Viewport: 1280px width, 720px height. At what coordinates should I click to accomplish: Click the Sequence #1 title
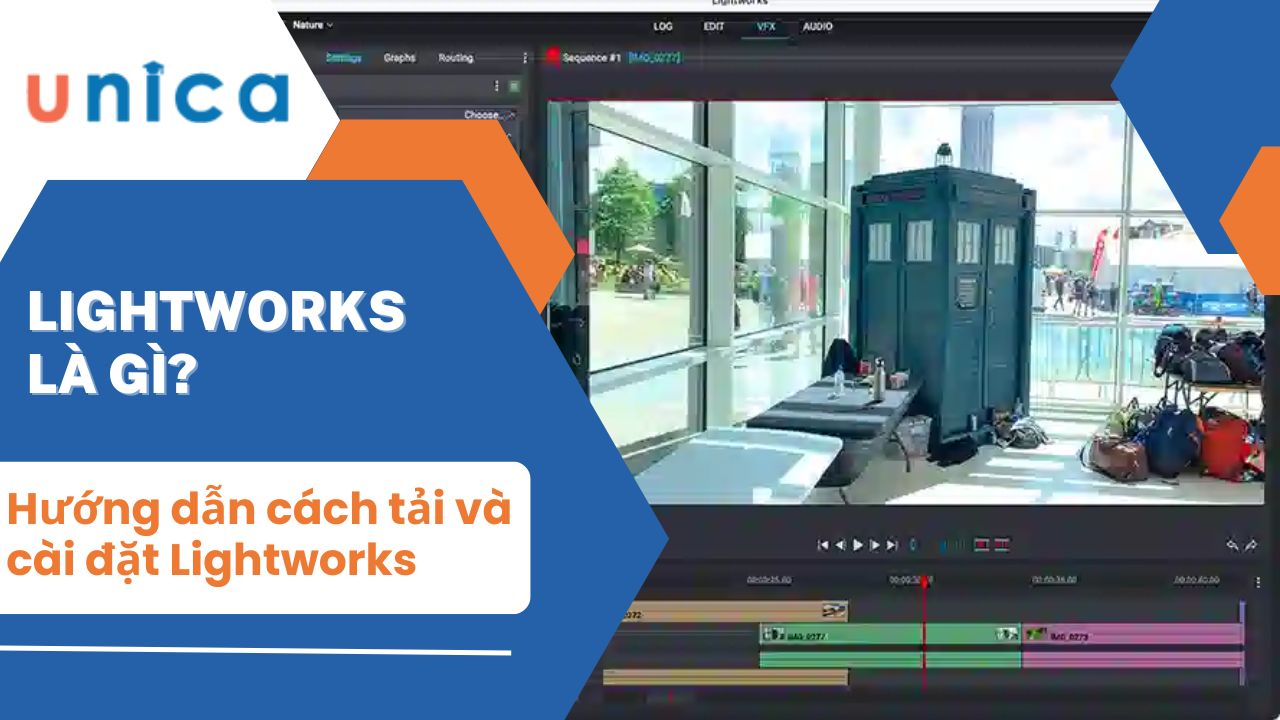[593, 58]
